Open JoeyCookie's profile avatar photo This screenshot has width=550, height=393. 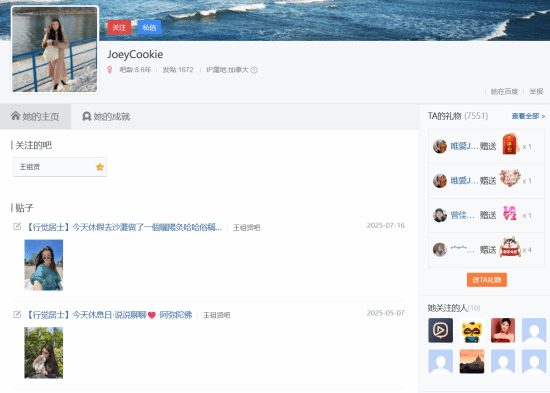(55, 49)
